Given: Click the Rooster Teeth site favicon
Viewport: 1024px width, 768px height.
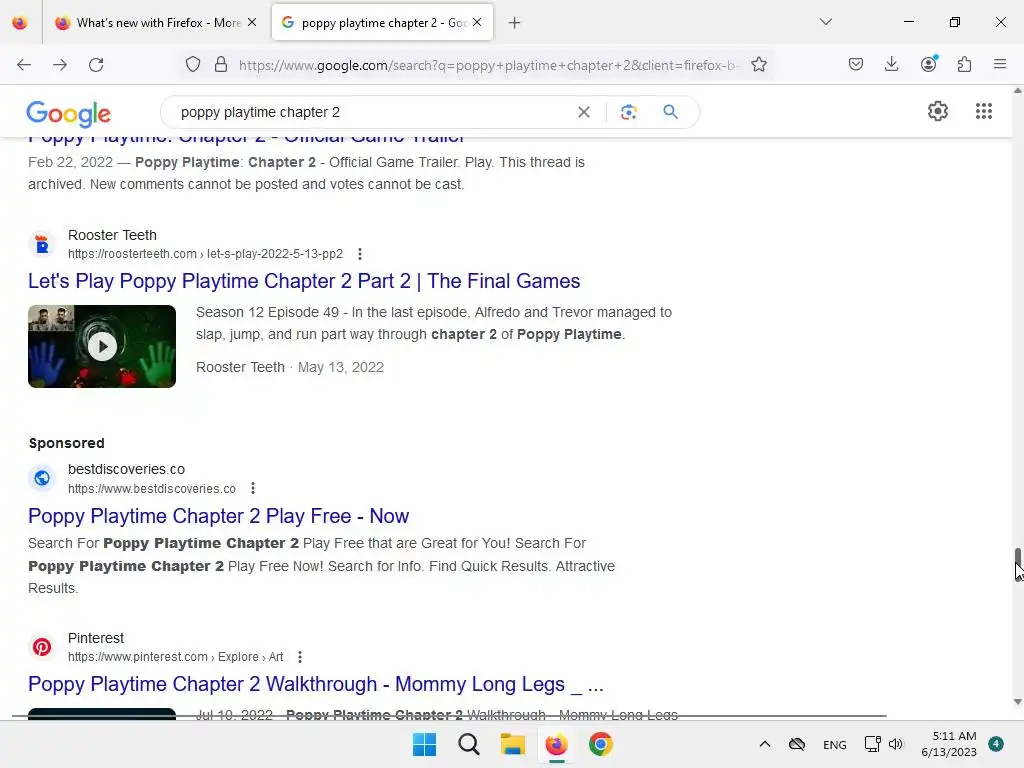Looking at the screenshot, I should coord(42,244).
